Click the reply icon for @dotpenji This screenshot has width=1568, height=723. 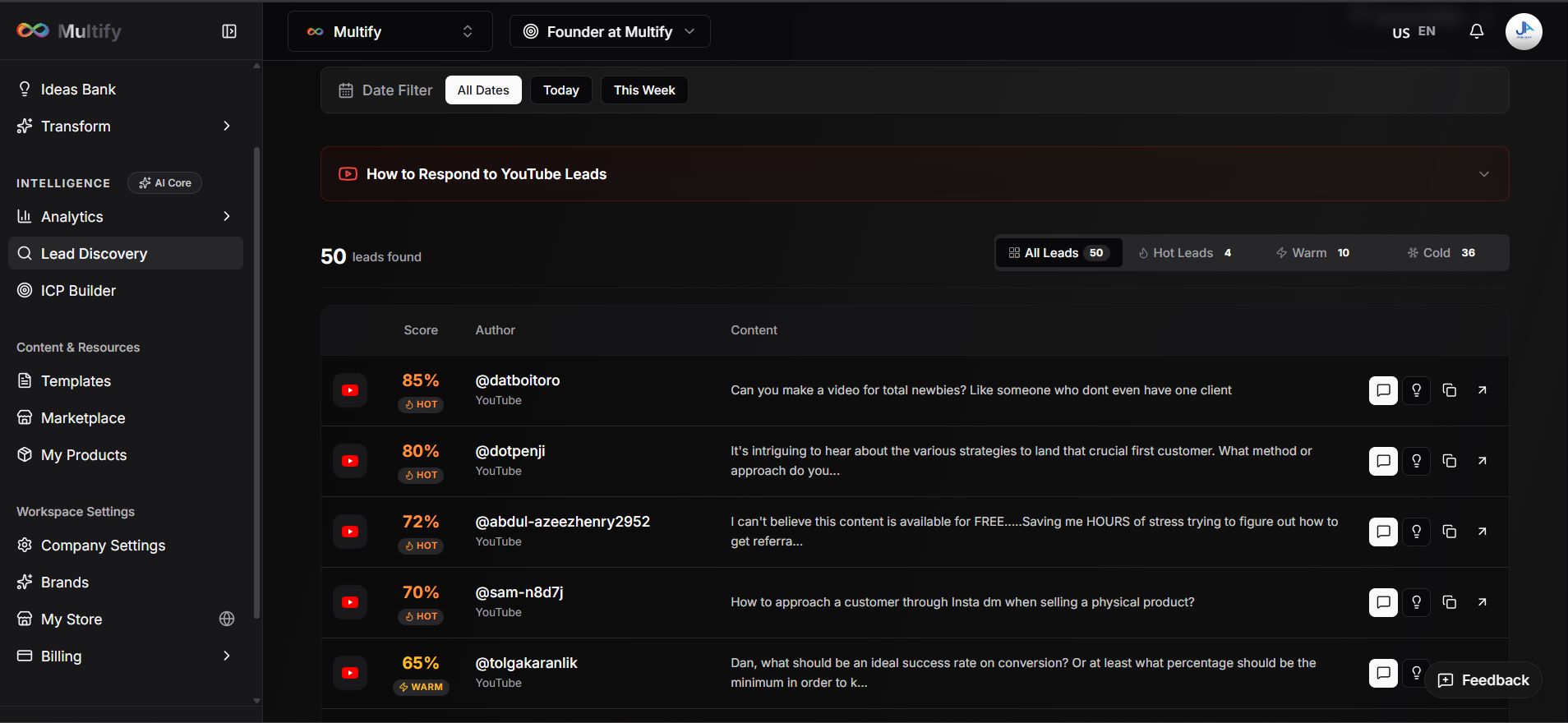pyautogui.click(x=1383, y=461)
